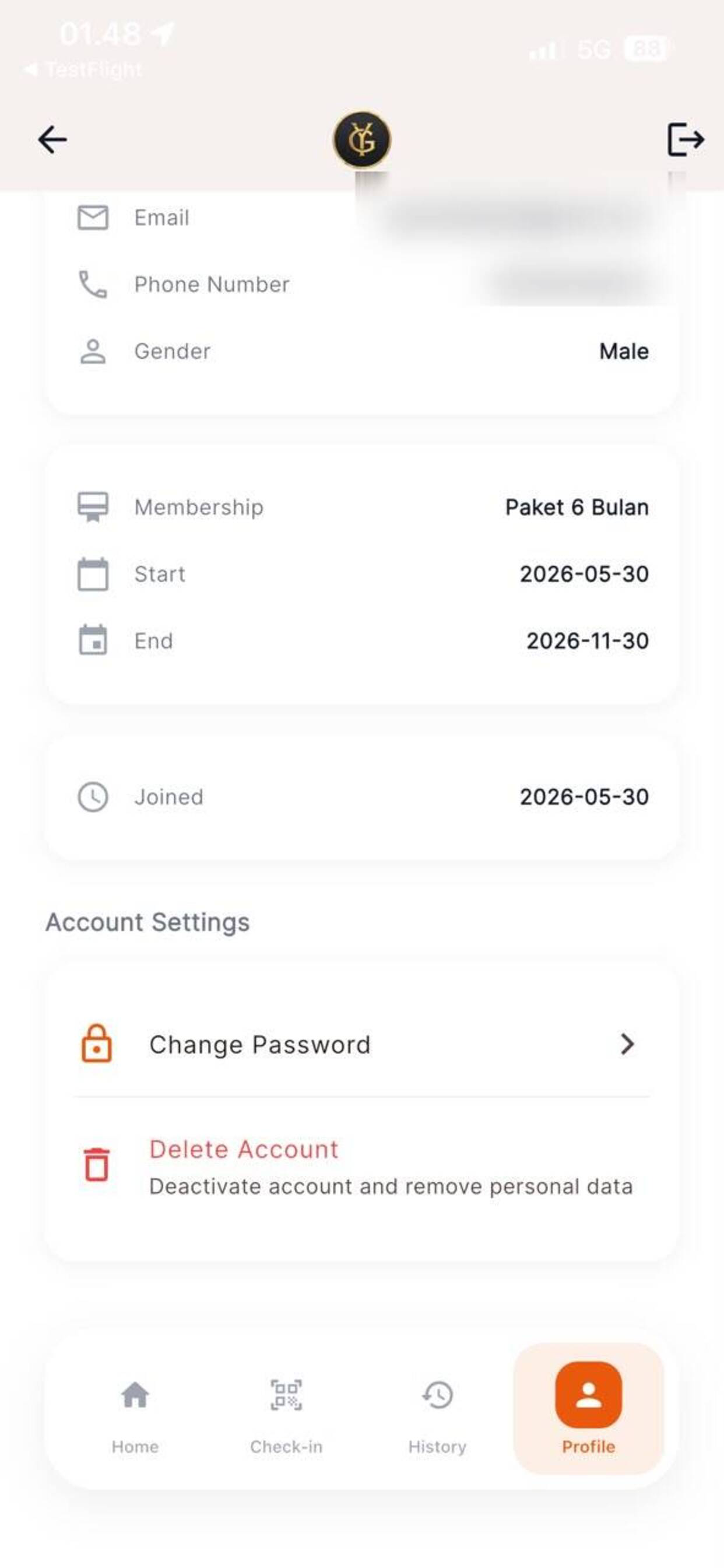Expand Change Password via chevron arrow
Screen dimensions: 724x1568
pos(627,1044)
